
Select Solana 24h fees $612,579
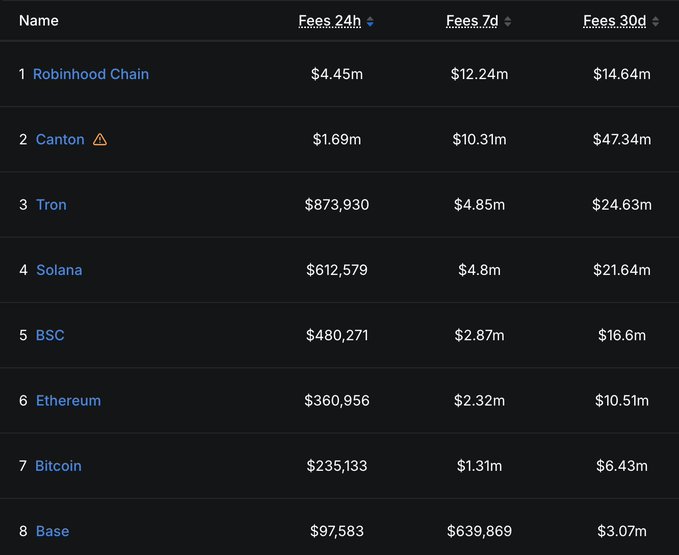tap(337, 270)
